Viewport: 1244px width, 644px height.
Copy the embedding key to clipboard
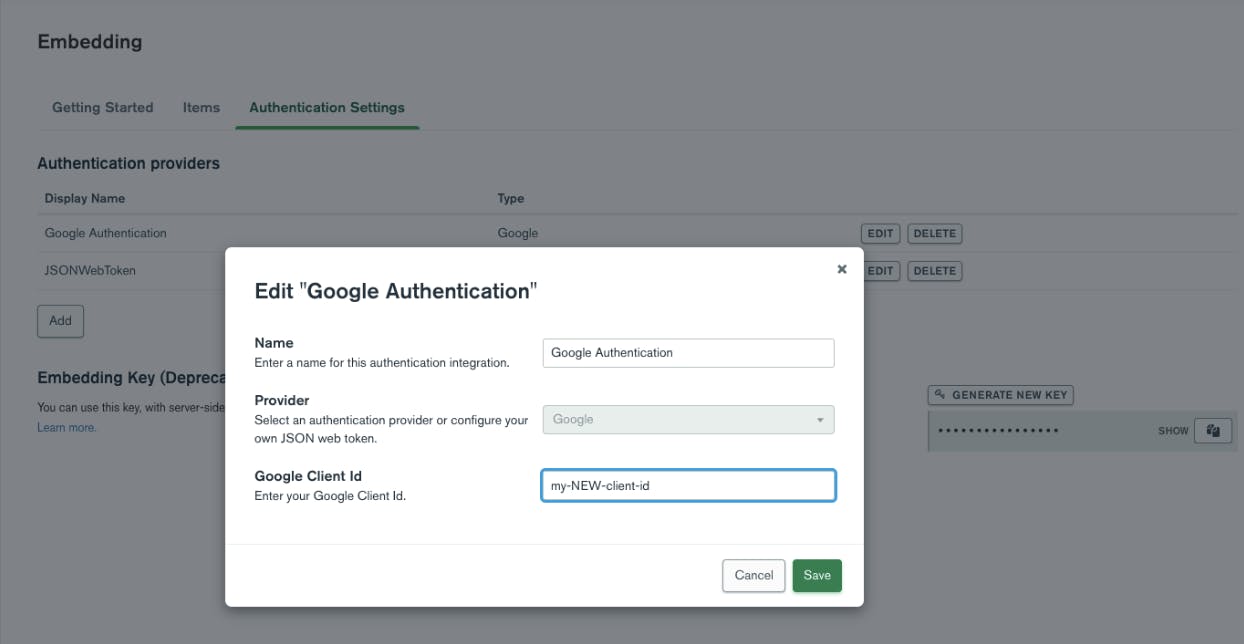click(x=1213, y=431)
